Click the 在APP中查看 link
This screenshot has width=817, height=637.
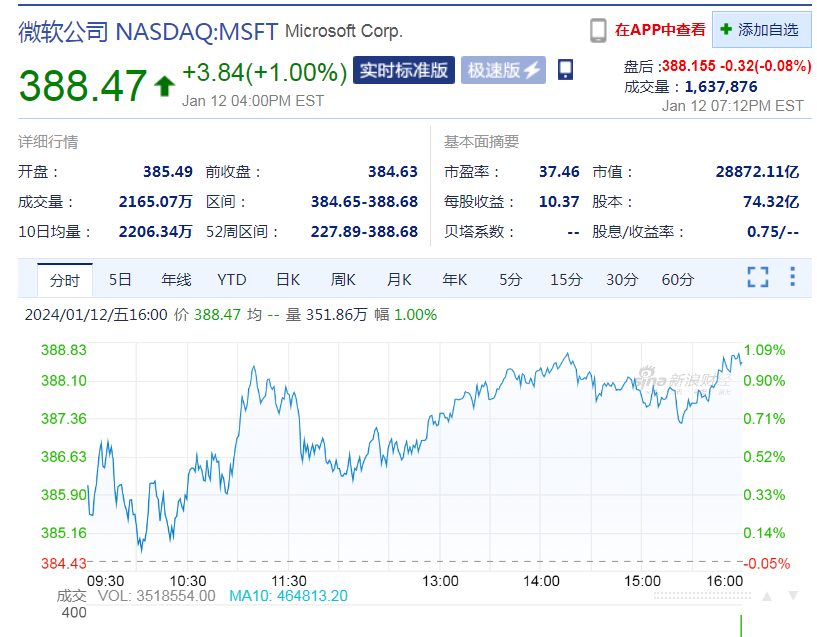(x=660, y=30)
